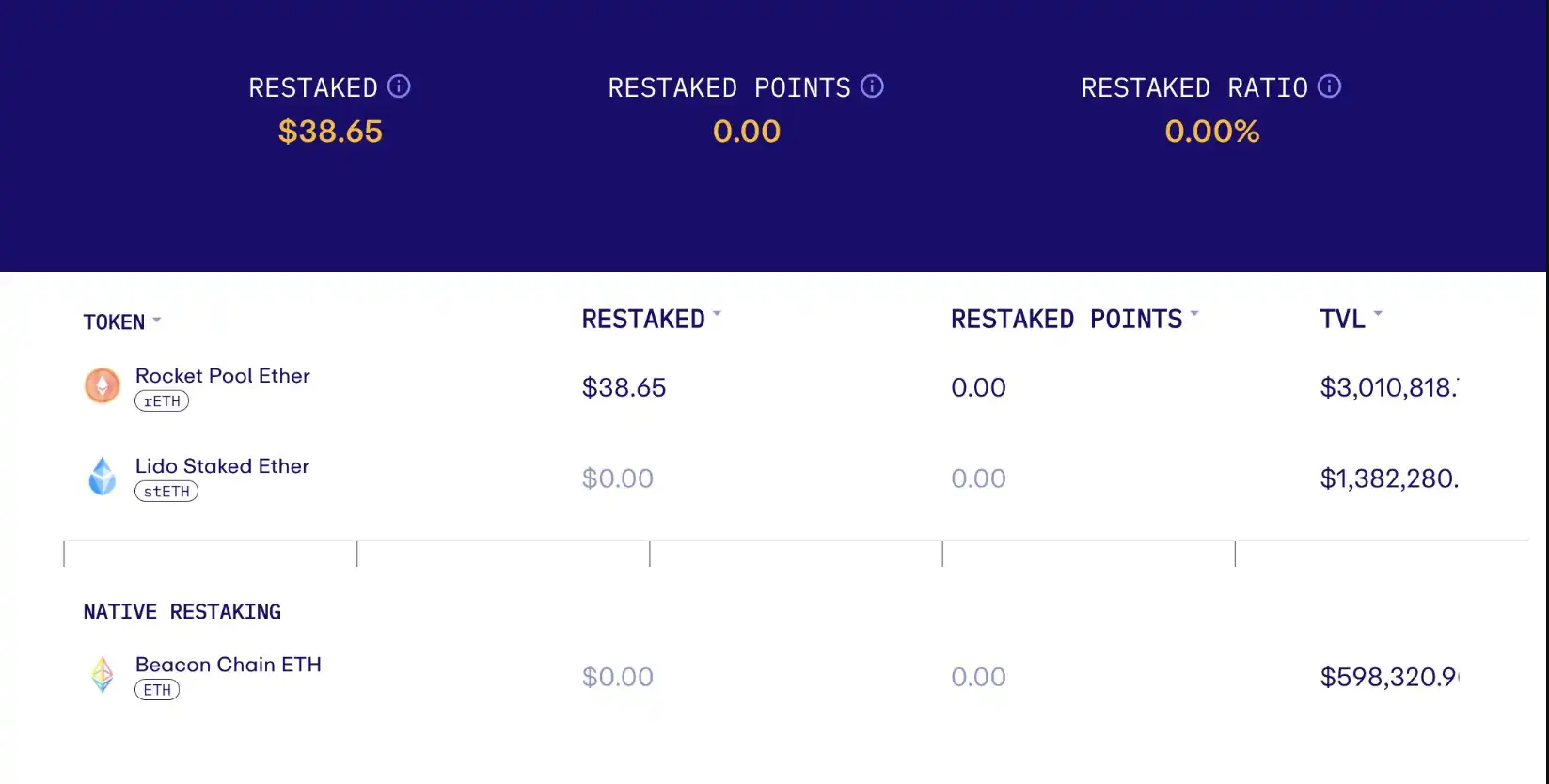
Task: Open the Rocket Pool Ether token row
Action: coord(771,387)
